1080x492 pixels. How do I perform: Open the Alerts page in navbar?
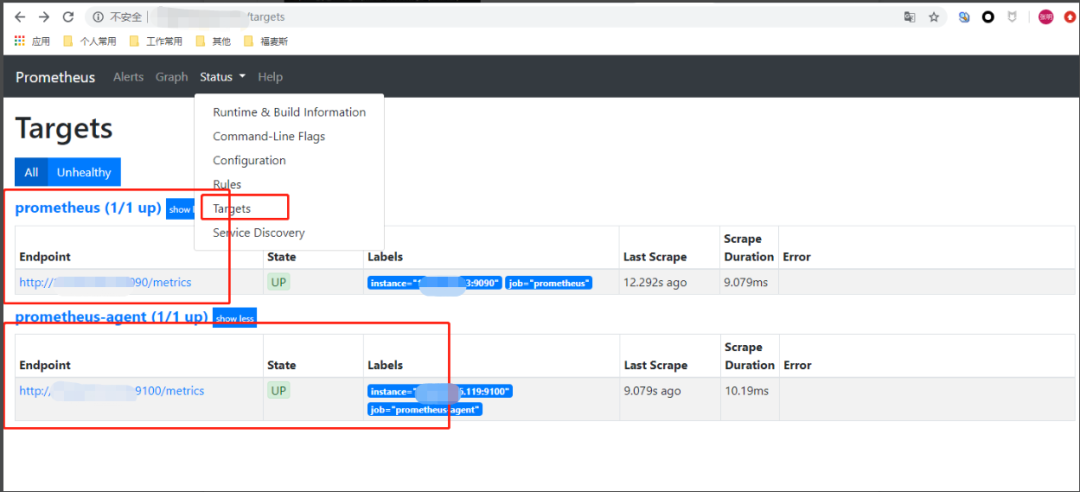(x=128, y=77)
